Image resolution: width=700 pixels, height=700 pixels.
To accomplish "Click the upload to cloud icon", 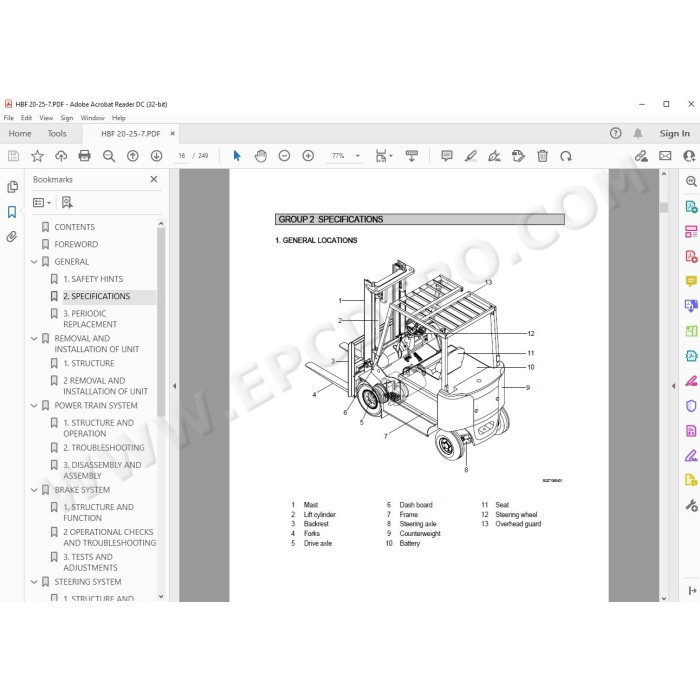I will 61,156.
